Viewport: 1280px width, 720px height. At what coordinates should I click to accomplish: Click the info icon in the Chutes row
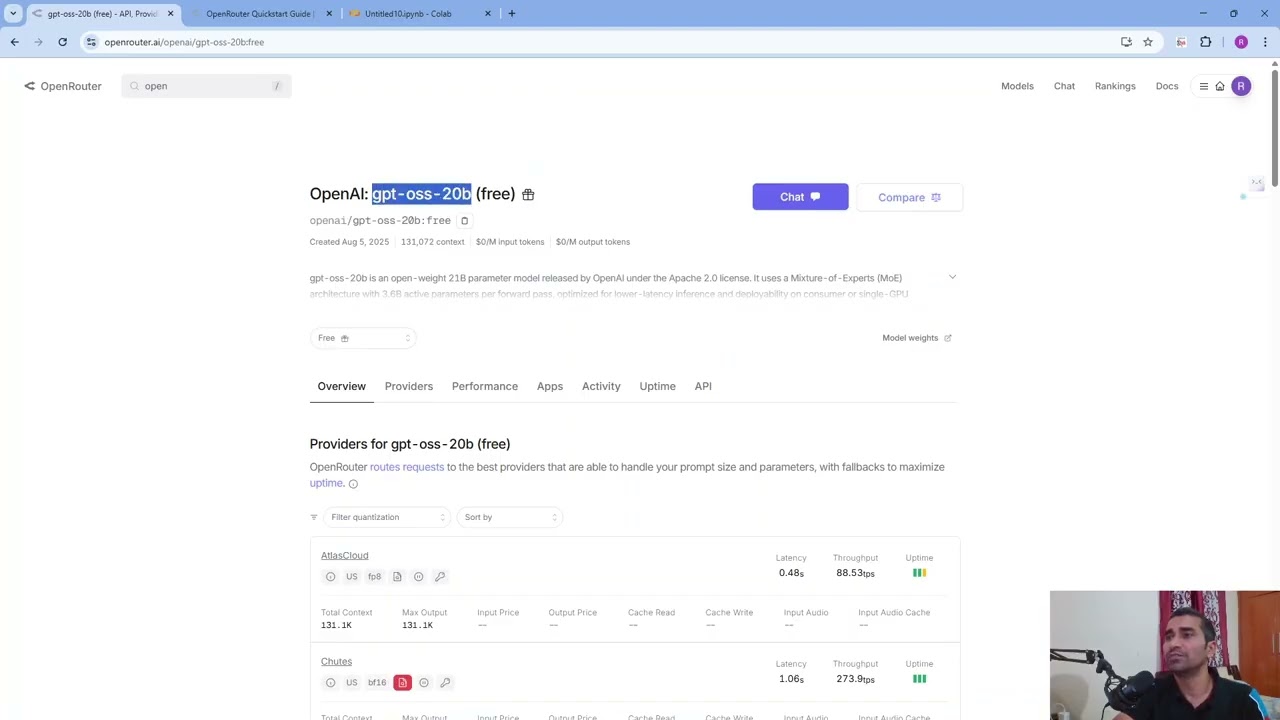pos(330,683)
